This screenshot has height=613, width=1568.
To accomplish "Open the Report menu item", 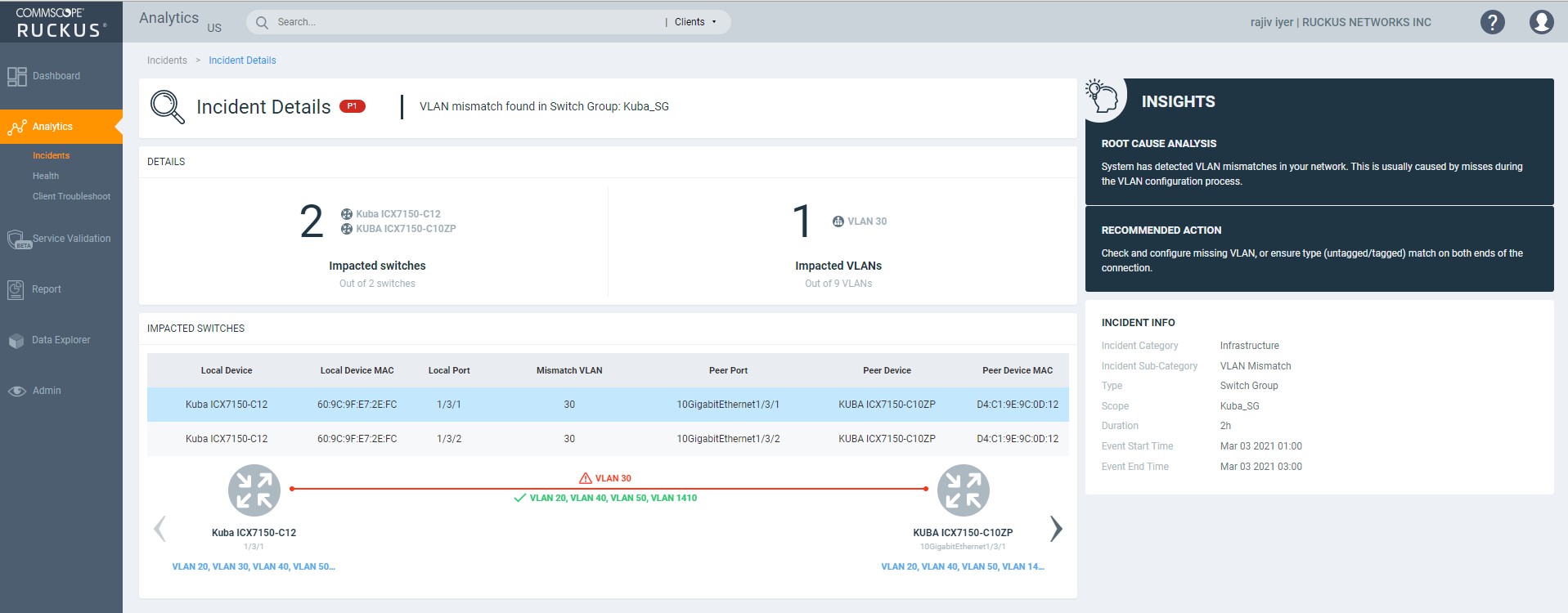I will click(47, 289).
